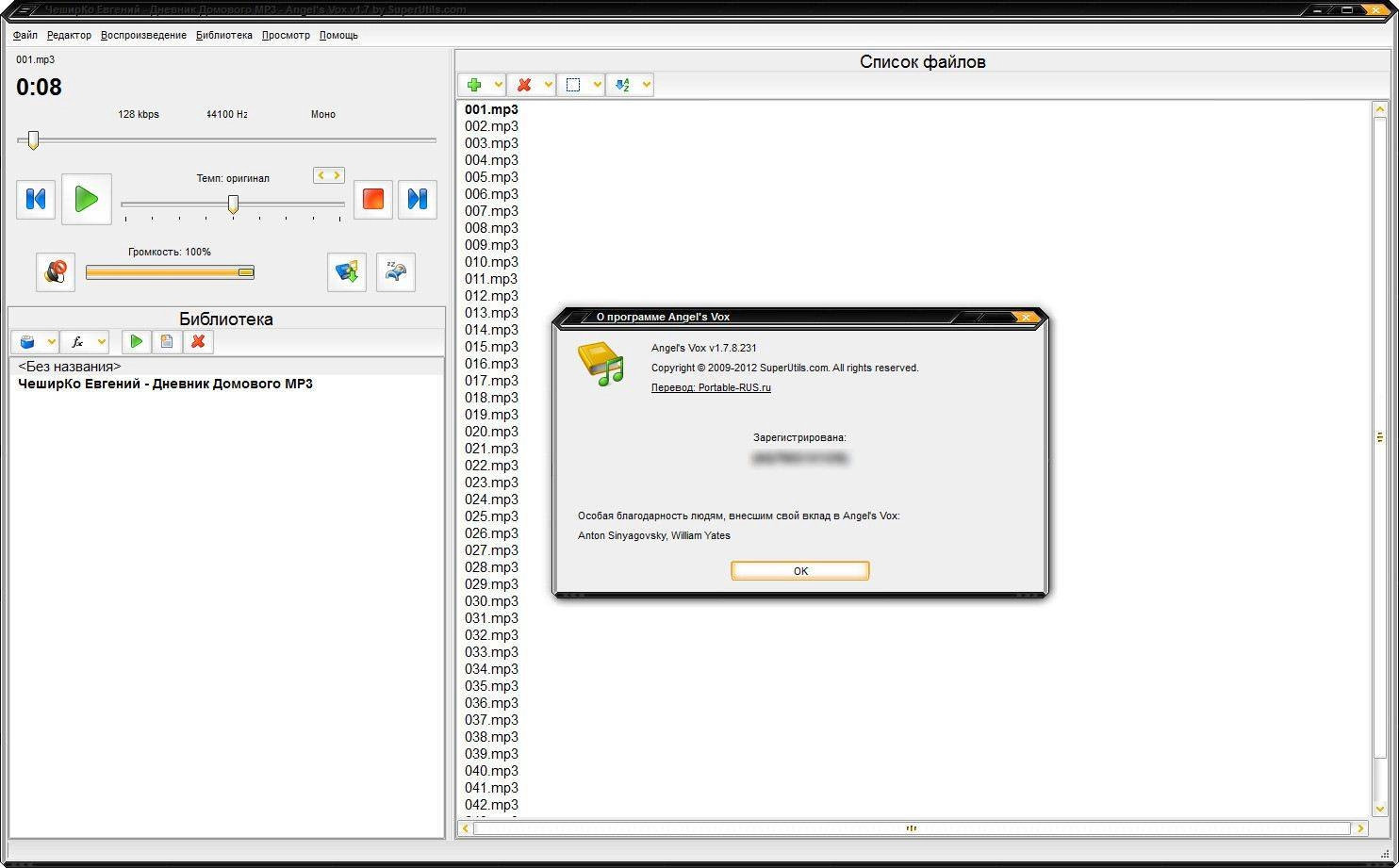Screen dimensions: 1399x868
Task: Expand the fx dropdown arrow
Action: [x=101, y=342]
